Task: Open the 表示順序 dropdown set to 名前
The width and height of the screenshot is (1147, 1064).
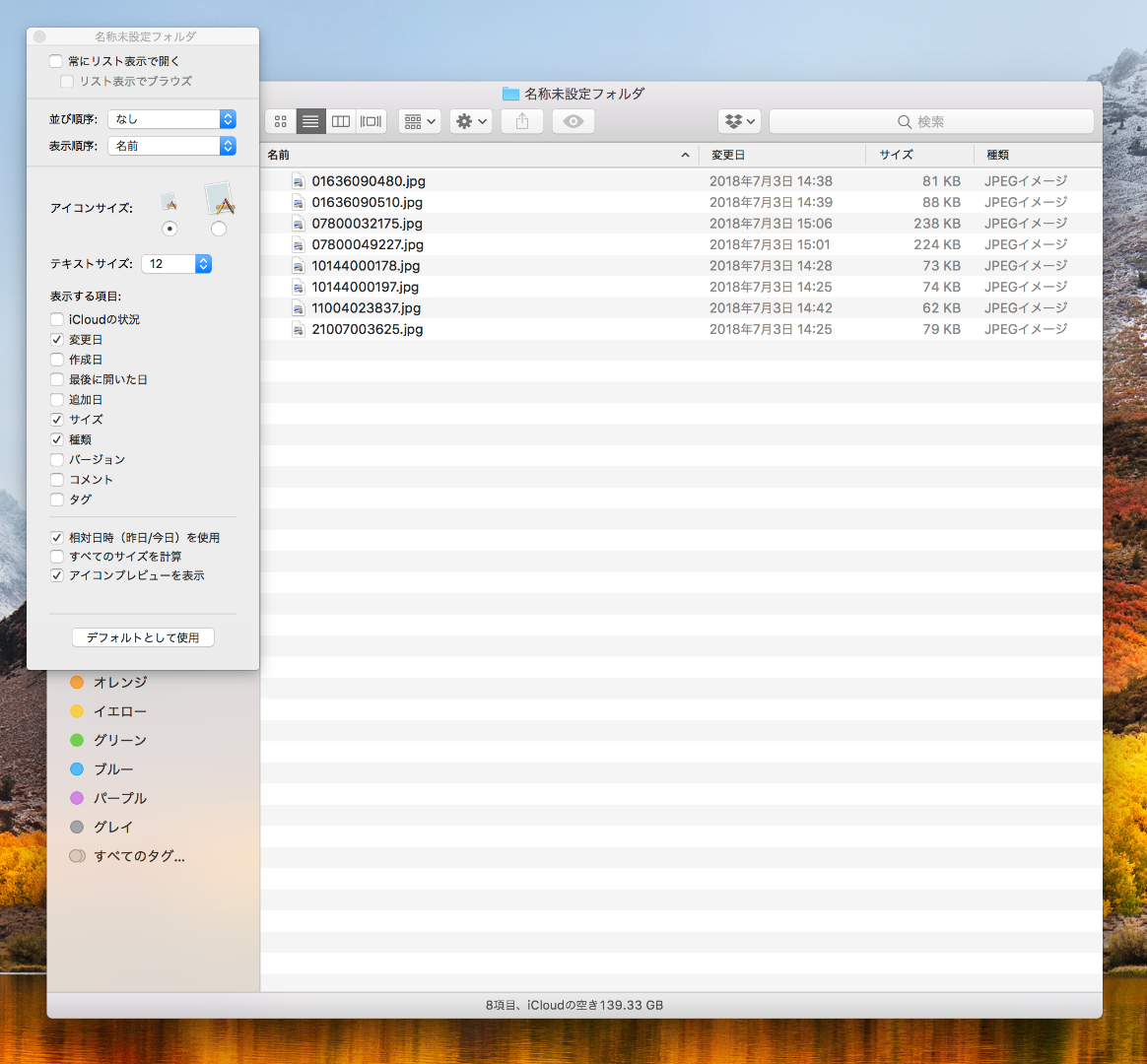Action: 171,146
